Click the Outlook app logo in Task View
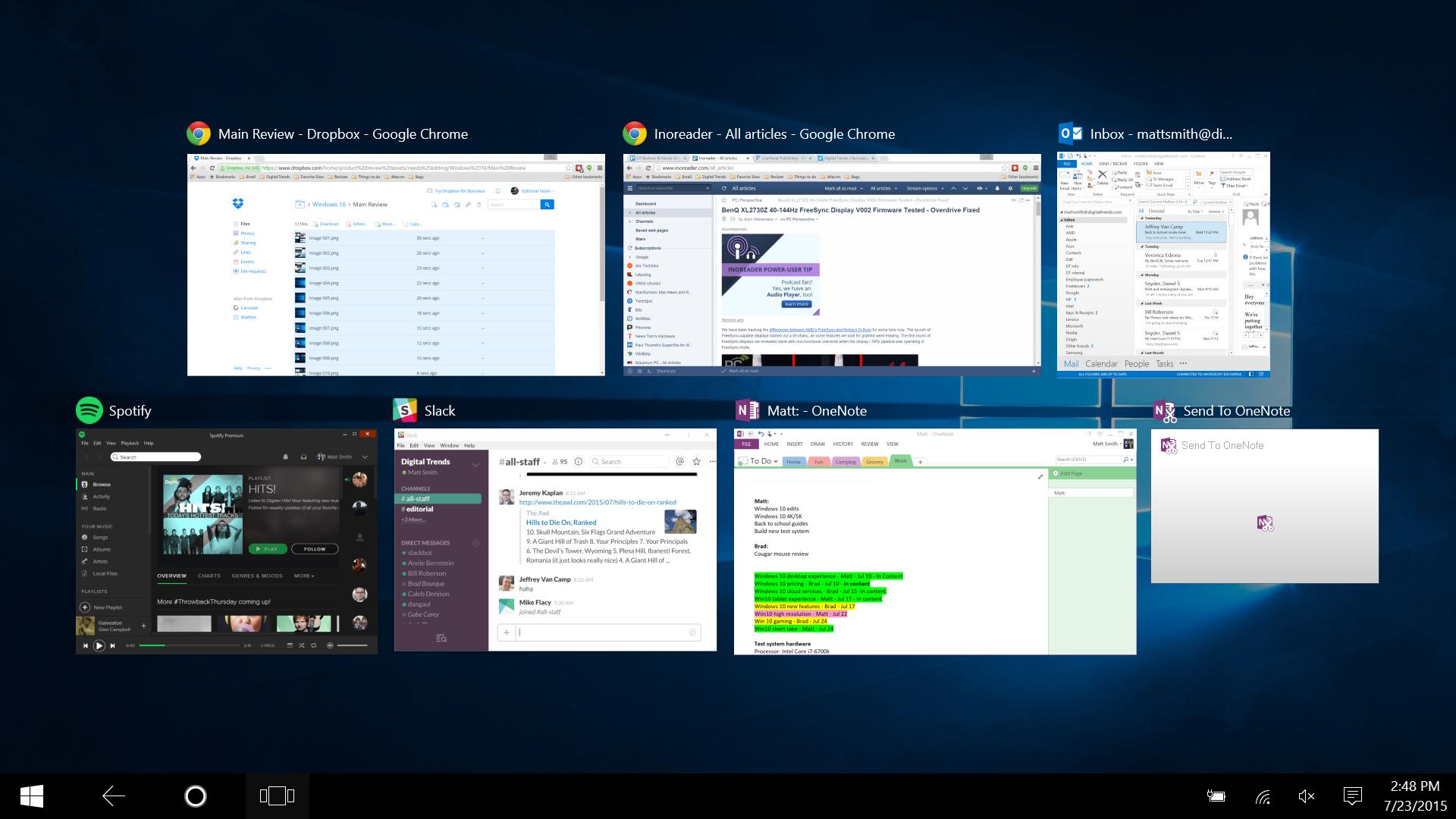Viewport: 1456px width, 819px height. (1070, 133)
